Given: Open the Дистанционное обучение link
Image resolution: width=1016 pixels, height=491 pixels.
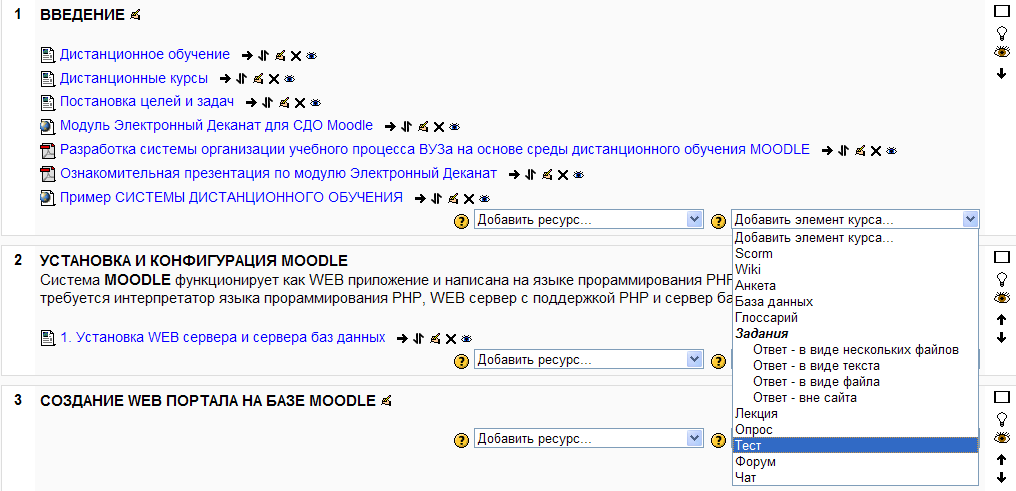Looking at the screenshot, I should (145, 54).
